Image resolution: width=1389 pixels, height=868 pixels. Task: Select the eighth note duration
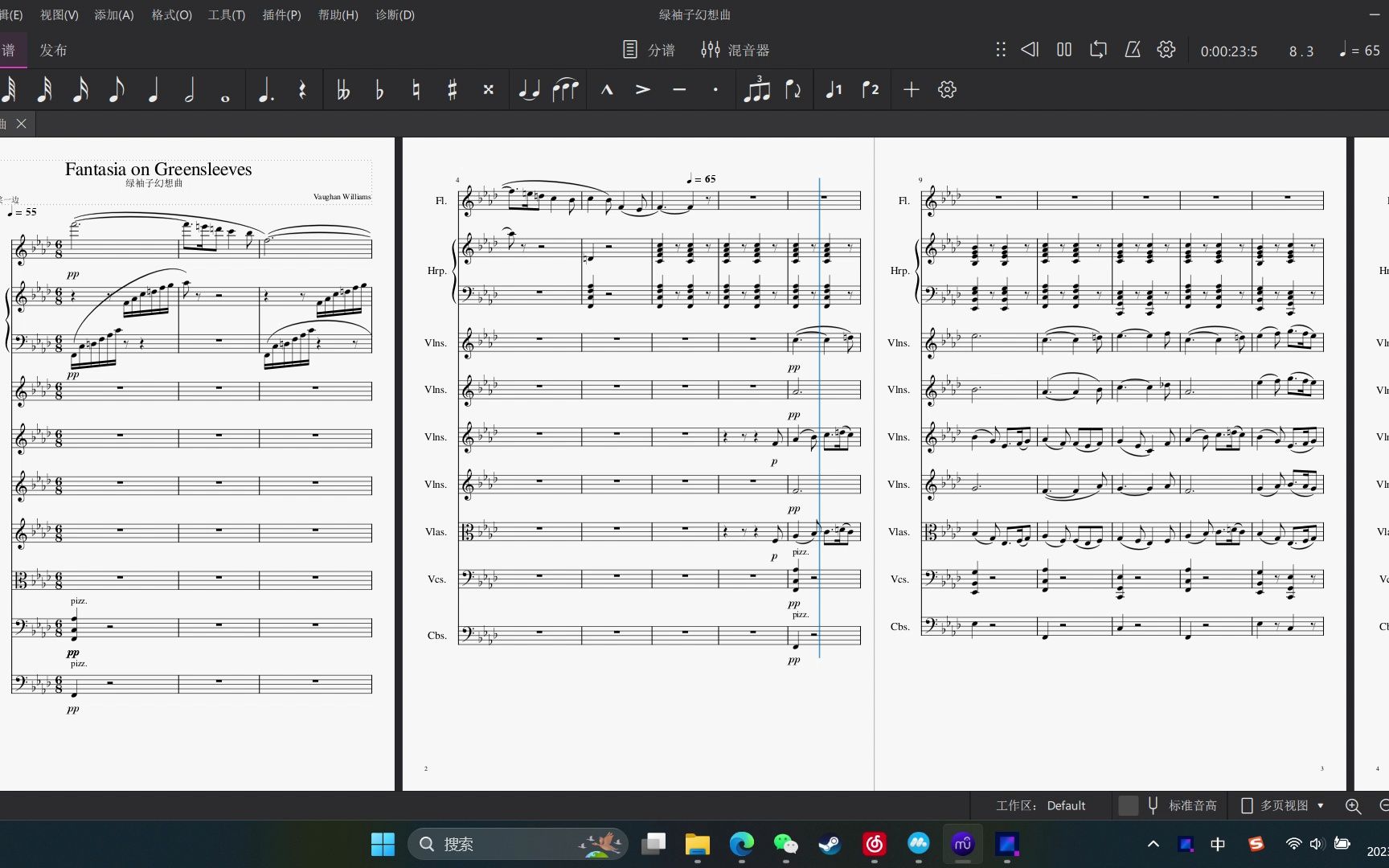[117, 90]
